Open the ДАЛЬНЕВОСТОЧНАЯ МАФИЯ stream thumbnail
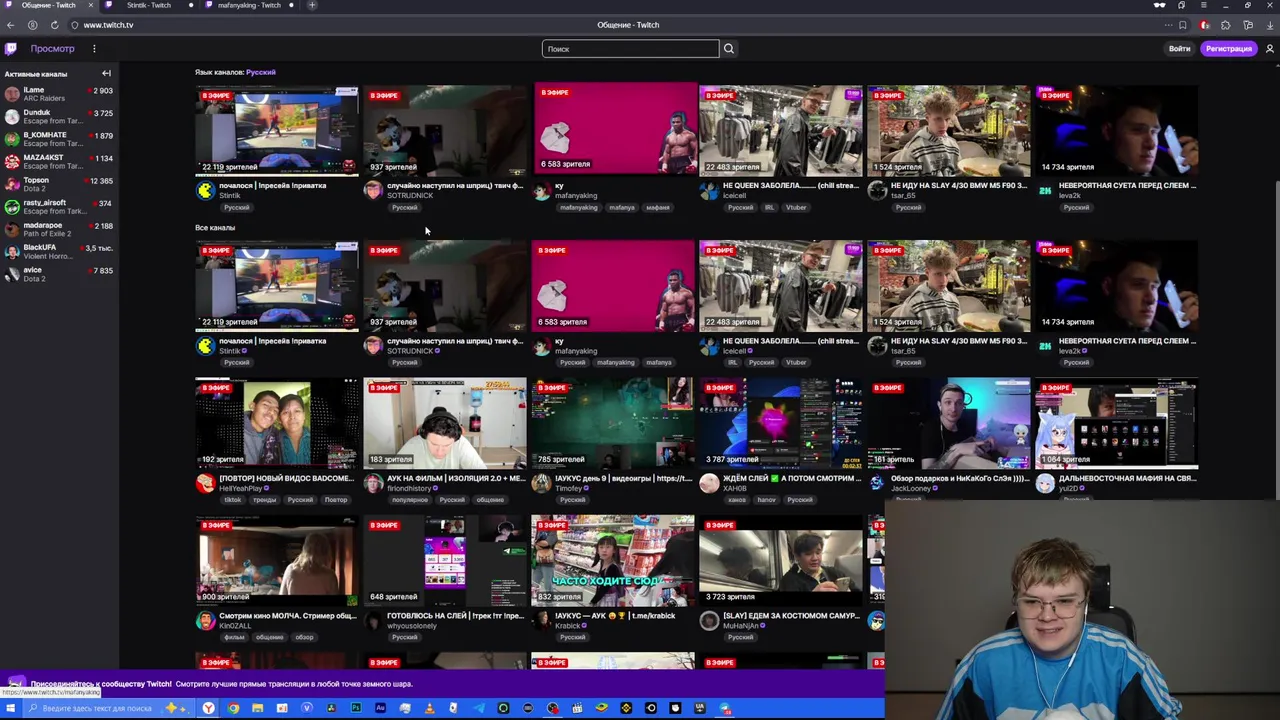The image size is (1280, 720). click(1117, 423)
